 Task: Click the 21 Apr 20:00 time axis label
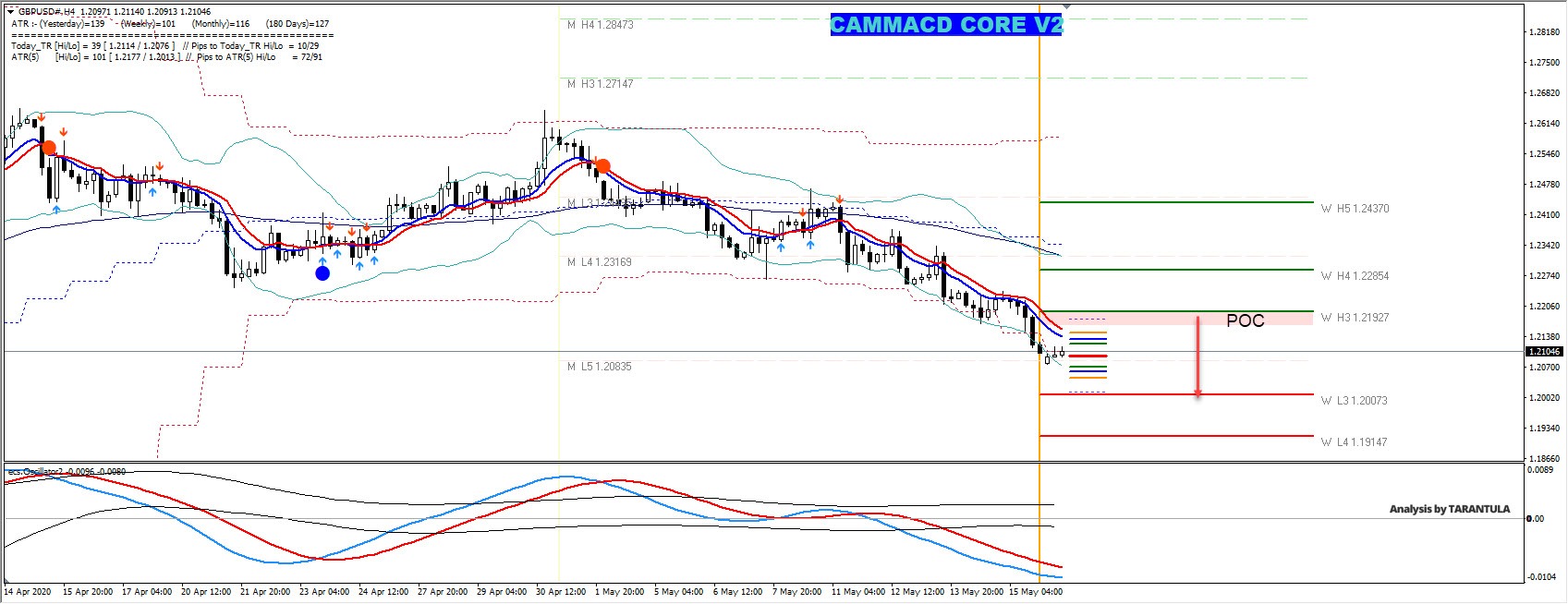tap(265, 592)
